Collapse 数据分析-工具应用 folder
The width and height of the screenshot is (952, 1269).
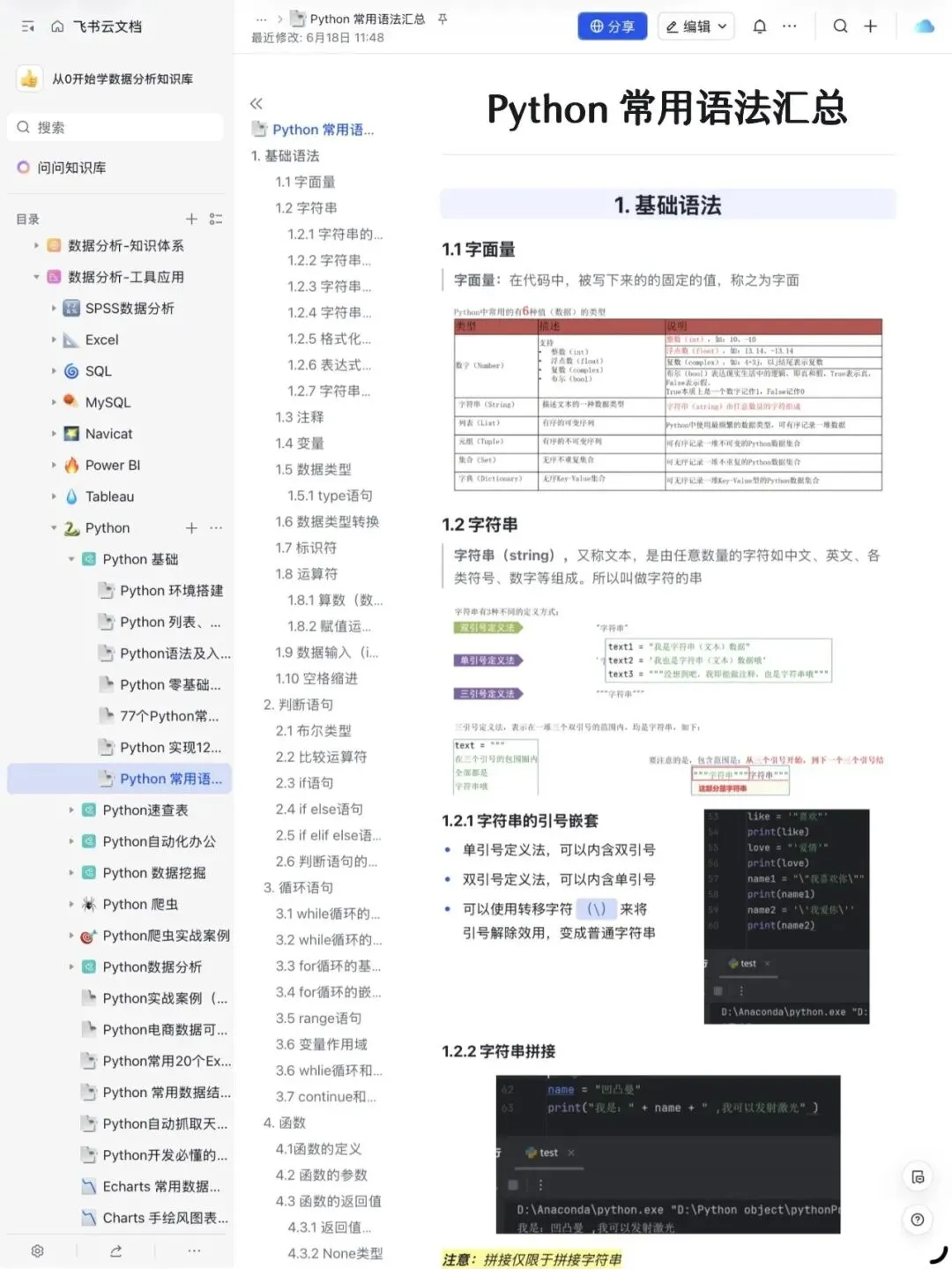point(36,277)
